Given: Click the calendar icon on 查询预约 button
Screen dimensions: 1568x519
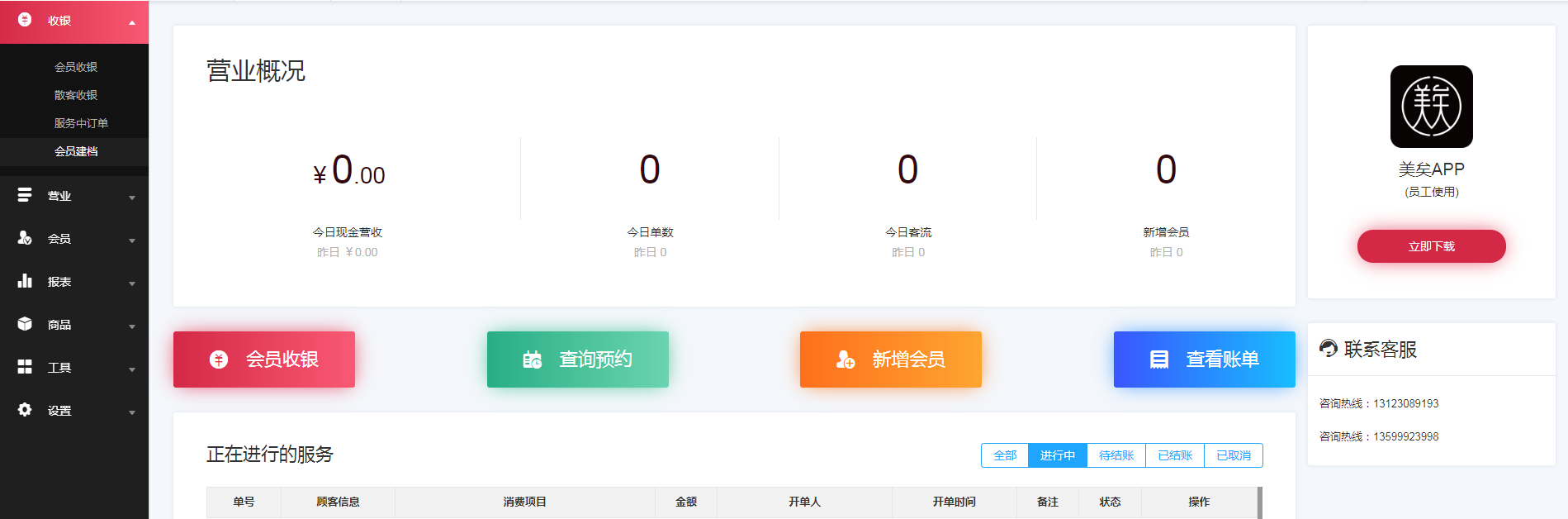Looking at the screenshot, I should click(533, 359).
